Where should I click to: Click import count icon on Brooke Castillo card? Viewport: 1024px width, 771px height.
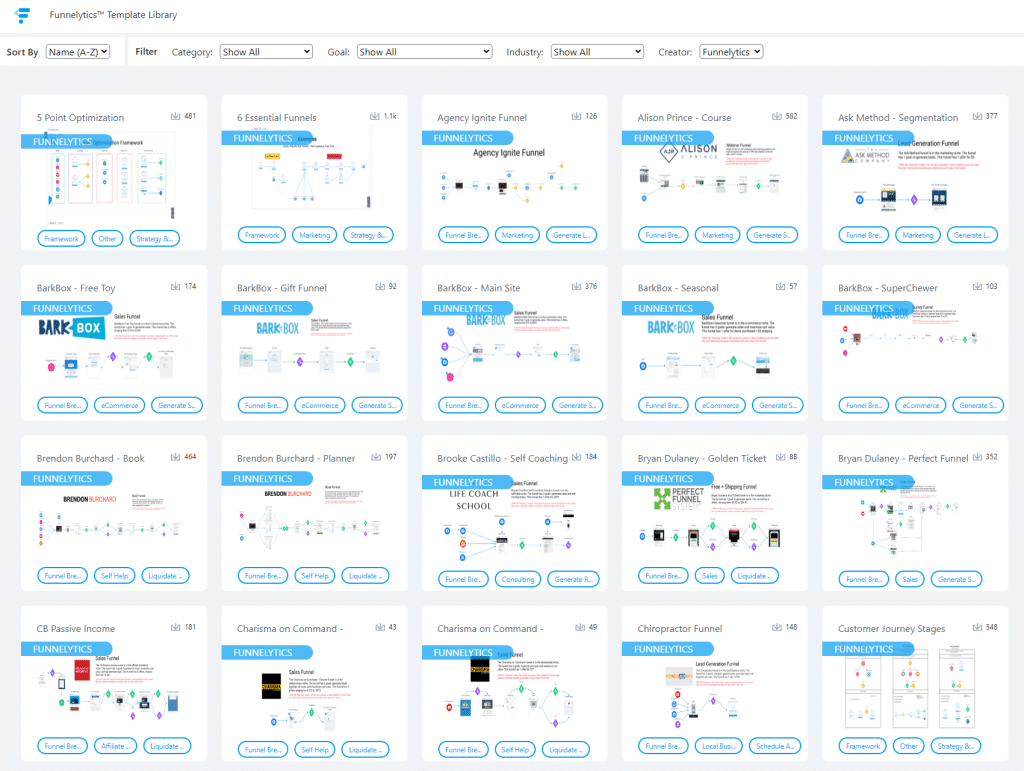click(x=577, y=457)
